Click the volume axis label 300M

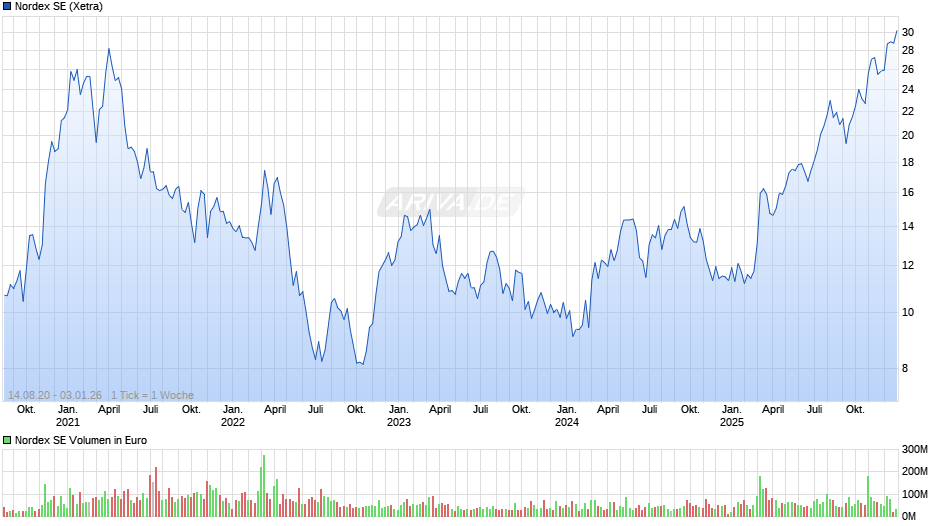point(915,449)
